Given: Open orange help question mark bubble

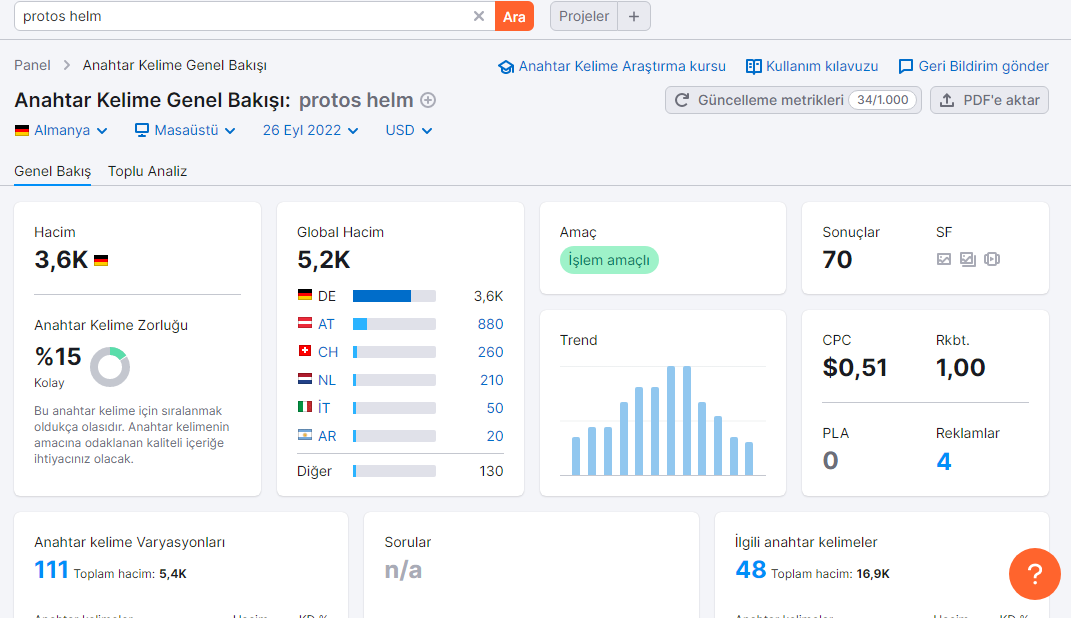Looking at the screenshot, I should pyautogui.click(x=1035, y=574).
